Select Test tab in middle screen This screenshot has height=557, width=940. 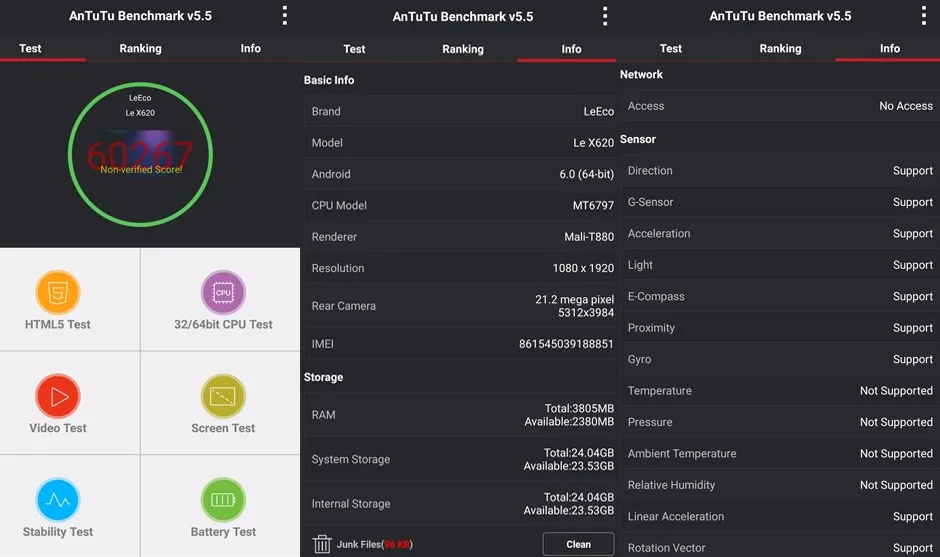coord(354,49)
